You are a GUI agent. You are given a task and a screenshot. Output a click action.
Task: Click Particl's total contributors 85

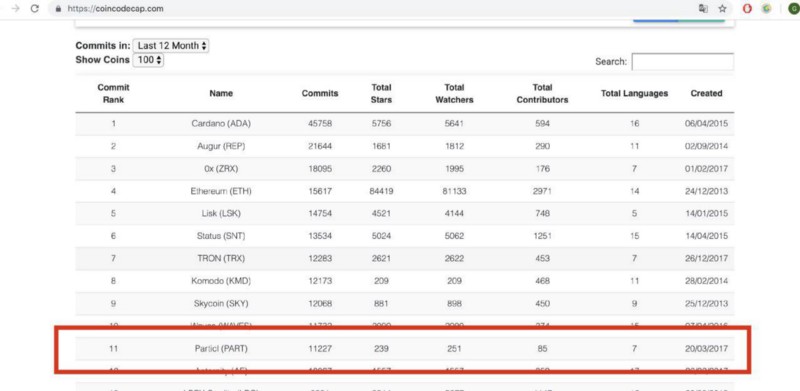(x=542, y=349)
